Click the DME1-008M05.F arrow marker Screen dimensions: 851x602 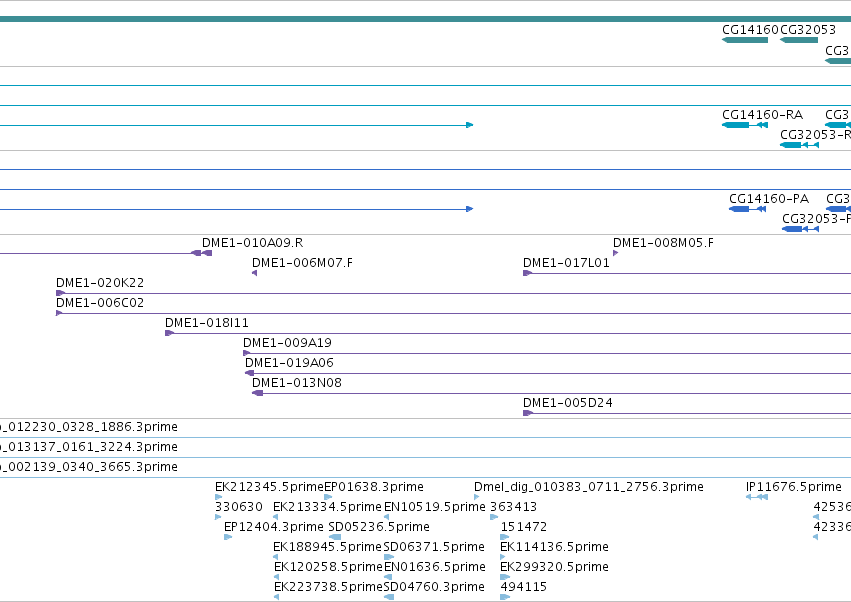point(615,253)
